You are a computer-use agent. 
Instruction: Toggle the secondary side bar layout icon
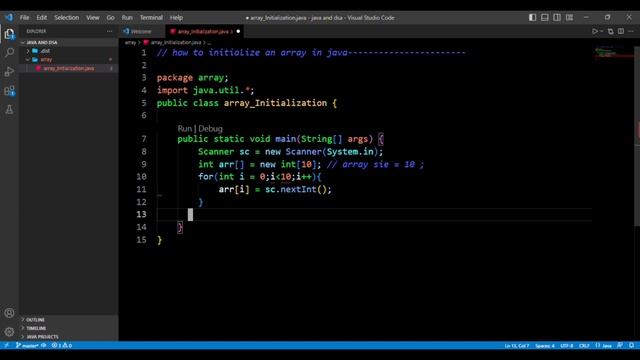557,18
